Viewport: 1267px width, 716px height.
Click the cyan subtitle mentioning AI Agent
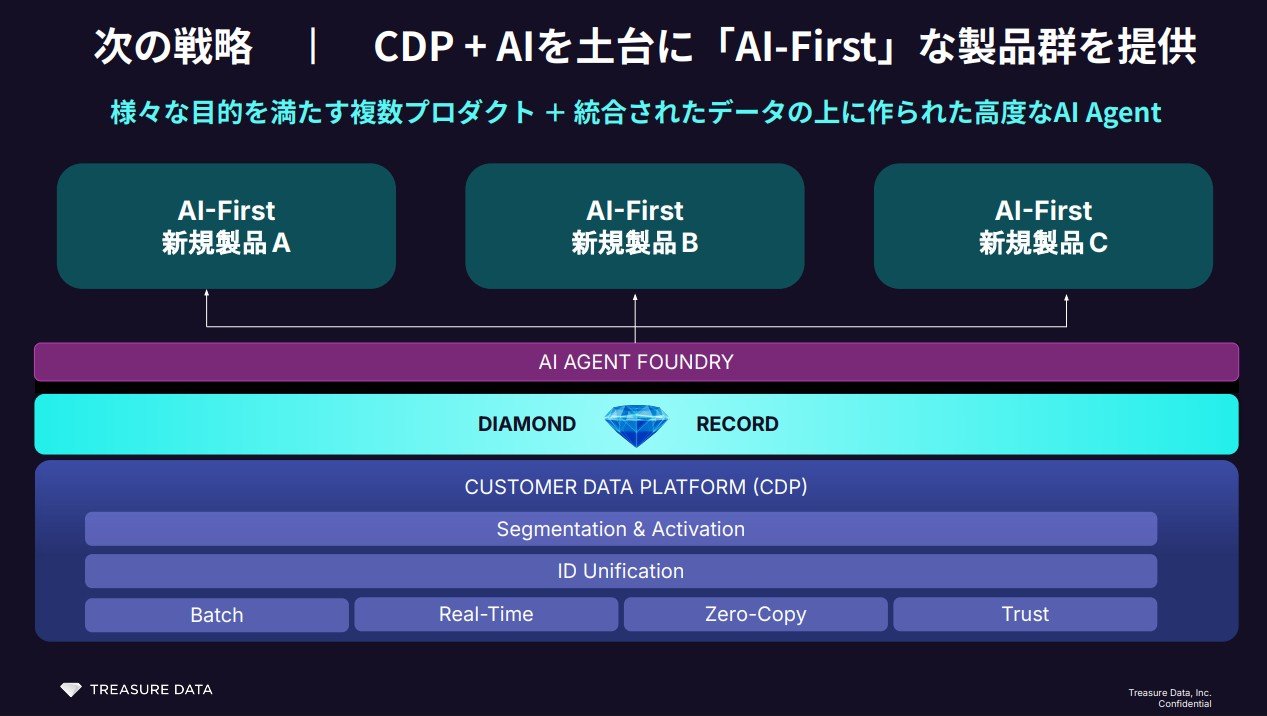pos(636,112)
